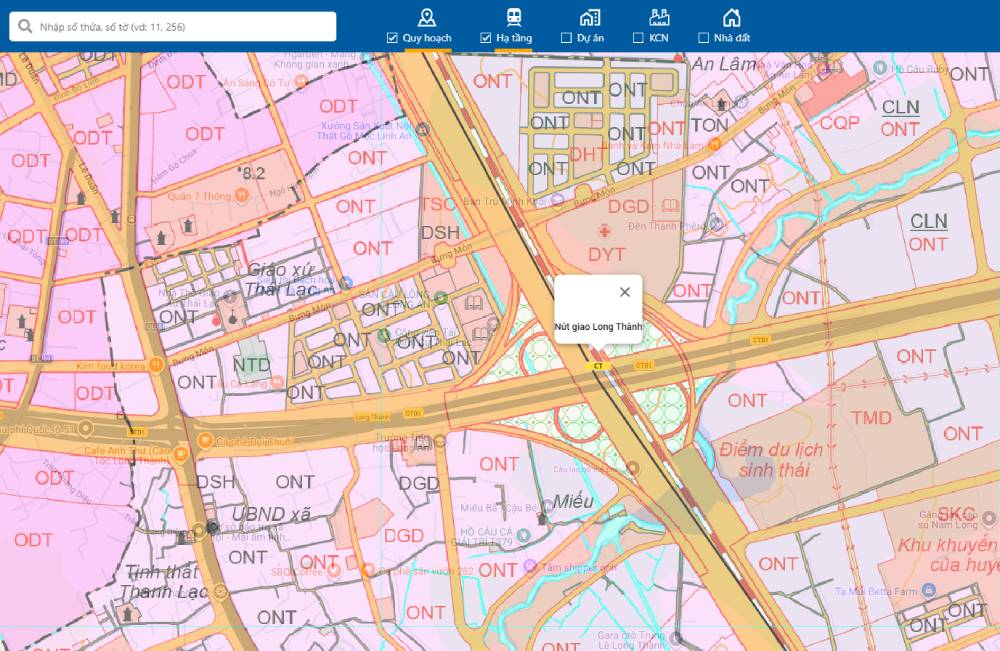
Task: Click the Quán 7 Thông restaurant marker
Action: point(241,196)
